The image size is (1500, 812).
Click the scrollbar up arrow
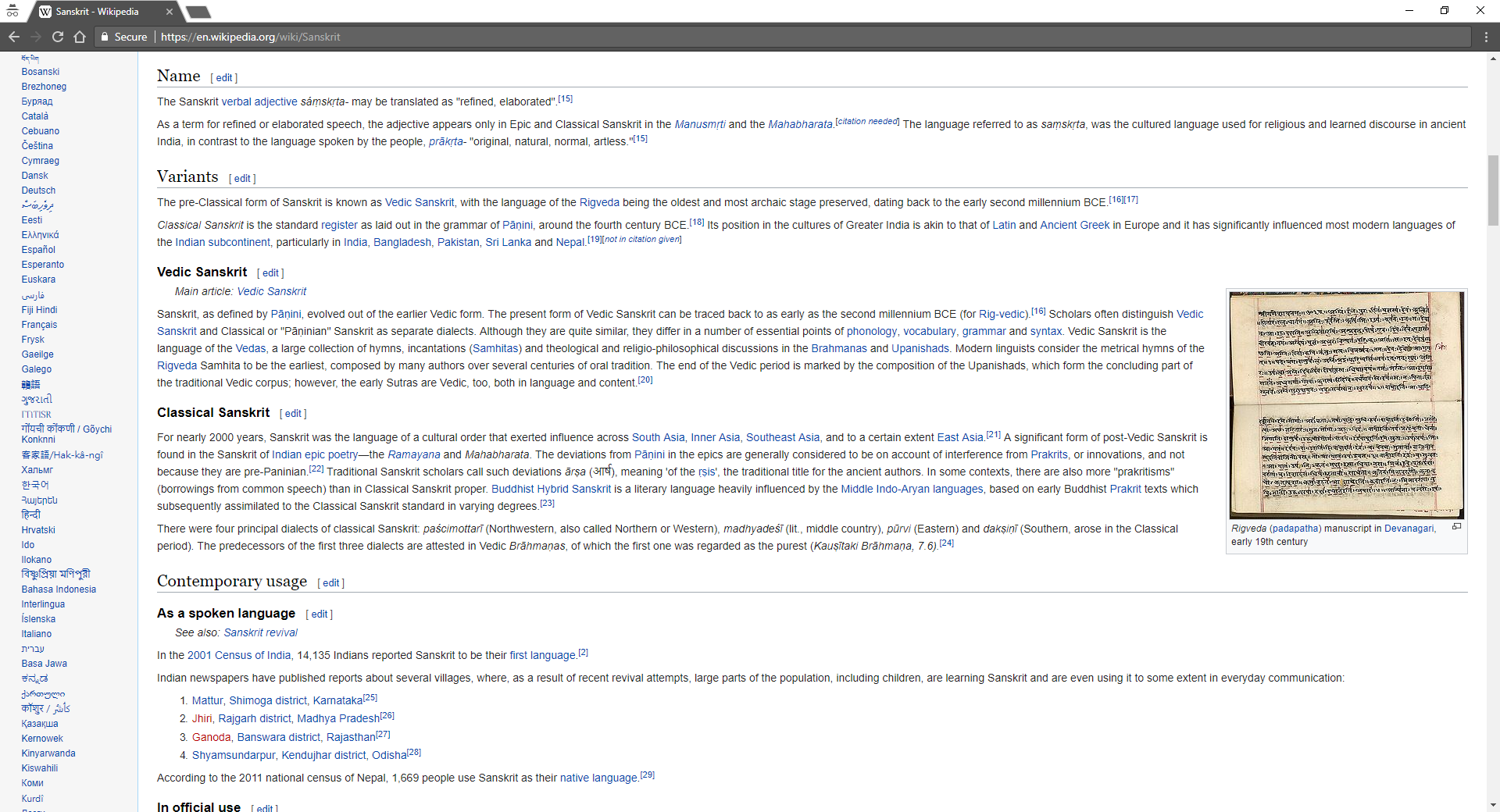click(1493, 58)
